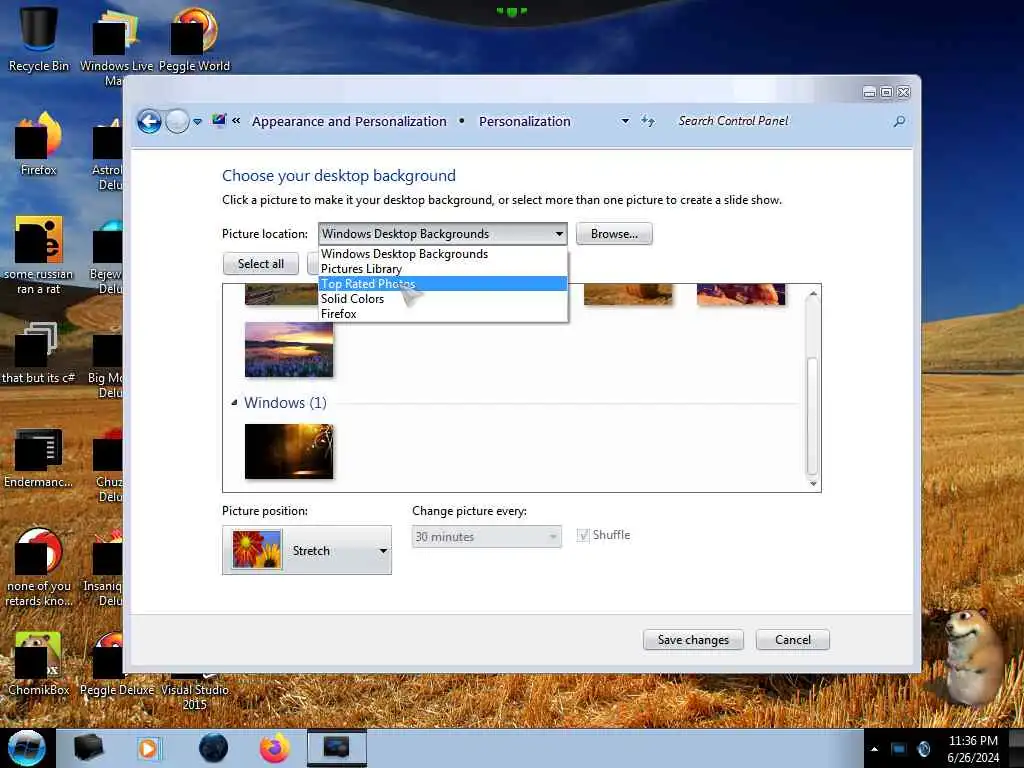Select the Peggle Deluxe desktop icon

[x=117, y=663]
